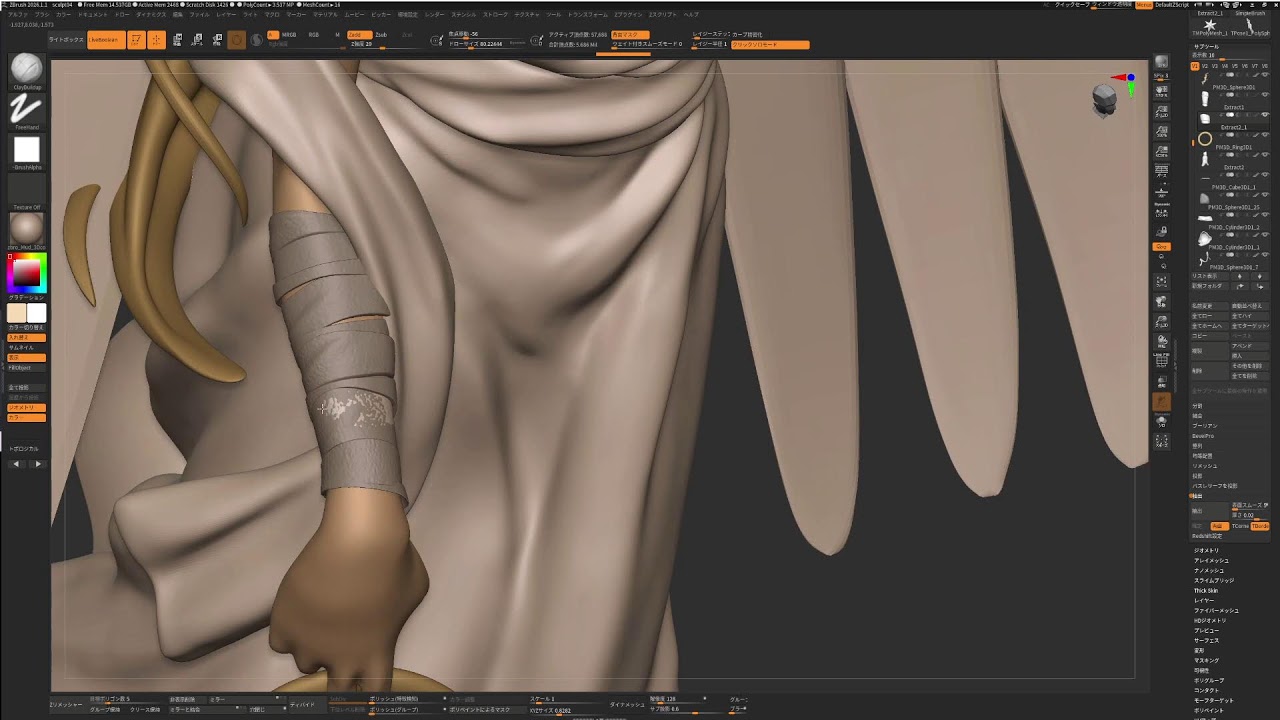The width and height of the screenshot is (1280, 720).
Task: Expand the ファイバーメッシュ section
Action: click(1216, 610)
